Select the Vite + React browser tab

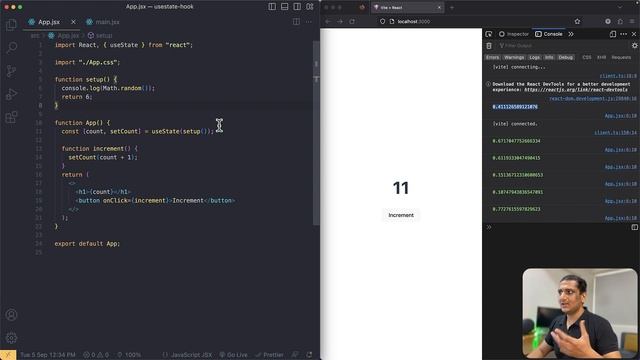coord(407,7)
